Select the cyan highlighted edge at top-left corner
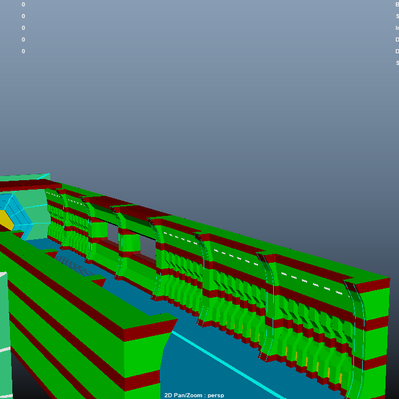The image size is (399, 399). pos(43,176)
